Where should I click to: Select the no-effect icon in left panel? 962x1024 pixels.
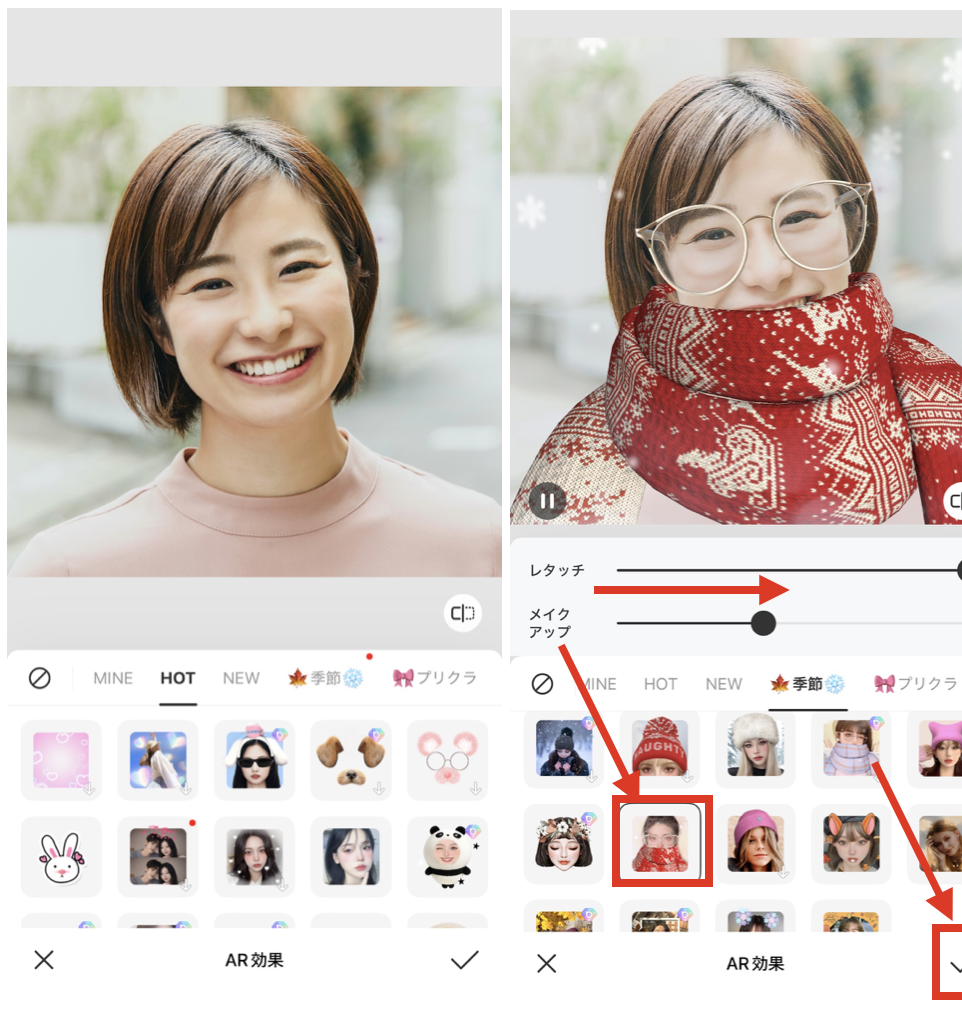tap(40, 678)
